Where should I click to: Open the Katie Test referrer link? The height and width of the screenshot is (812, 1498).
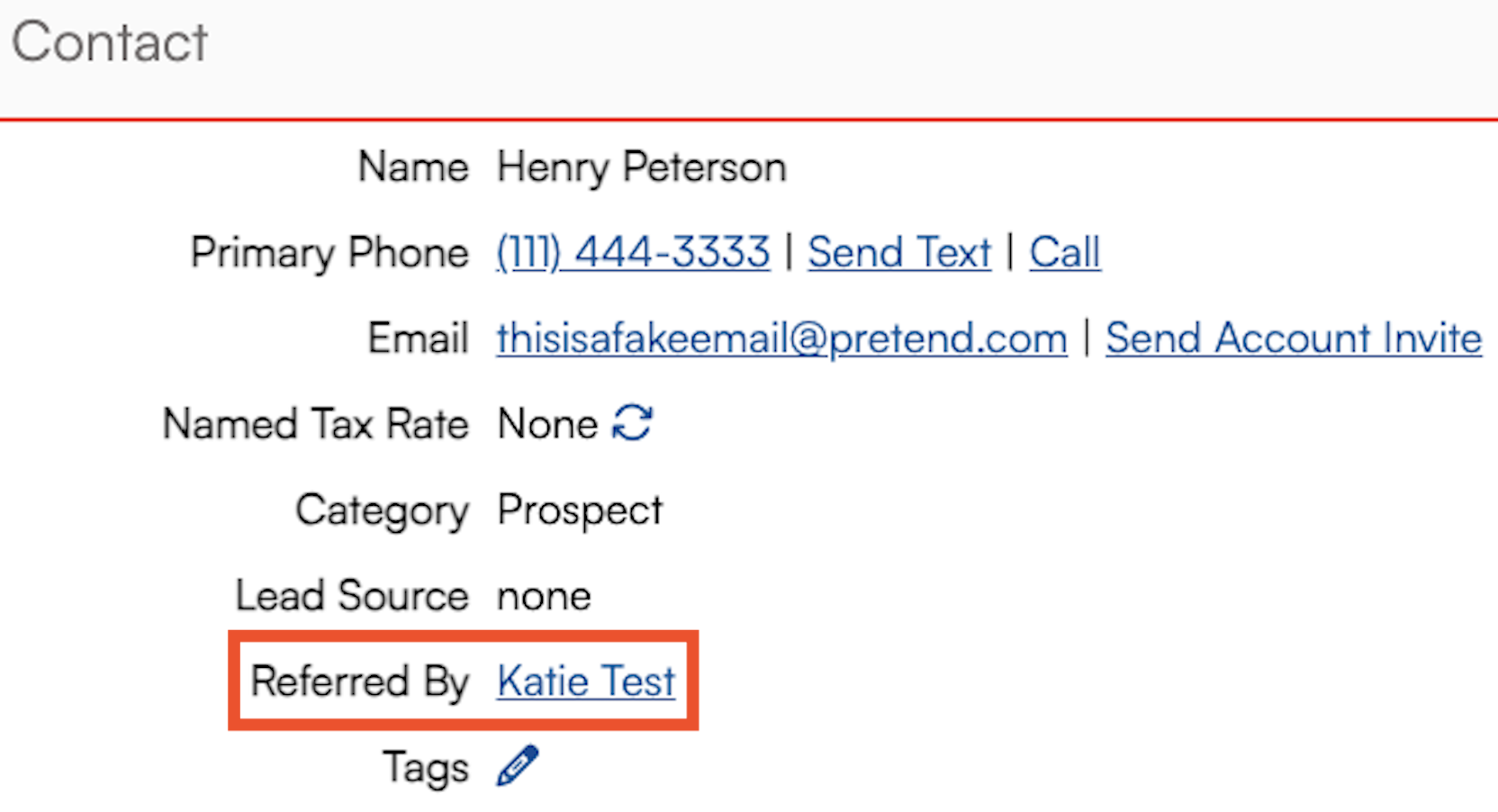[x=585, y=681]
